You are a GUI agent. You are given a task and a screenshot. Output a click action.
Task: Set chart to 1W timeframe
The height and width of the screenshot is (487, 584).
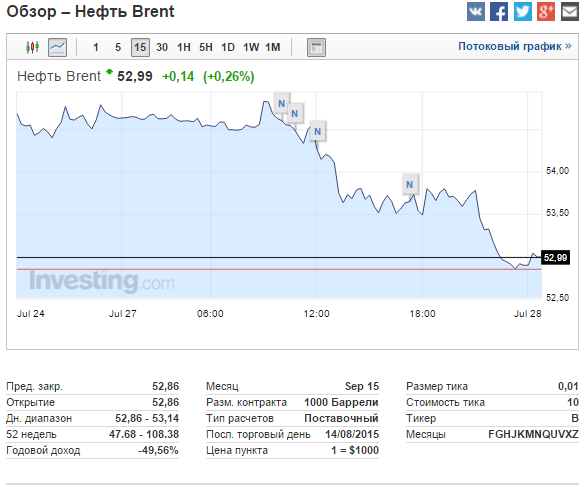tap(251, 47)
